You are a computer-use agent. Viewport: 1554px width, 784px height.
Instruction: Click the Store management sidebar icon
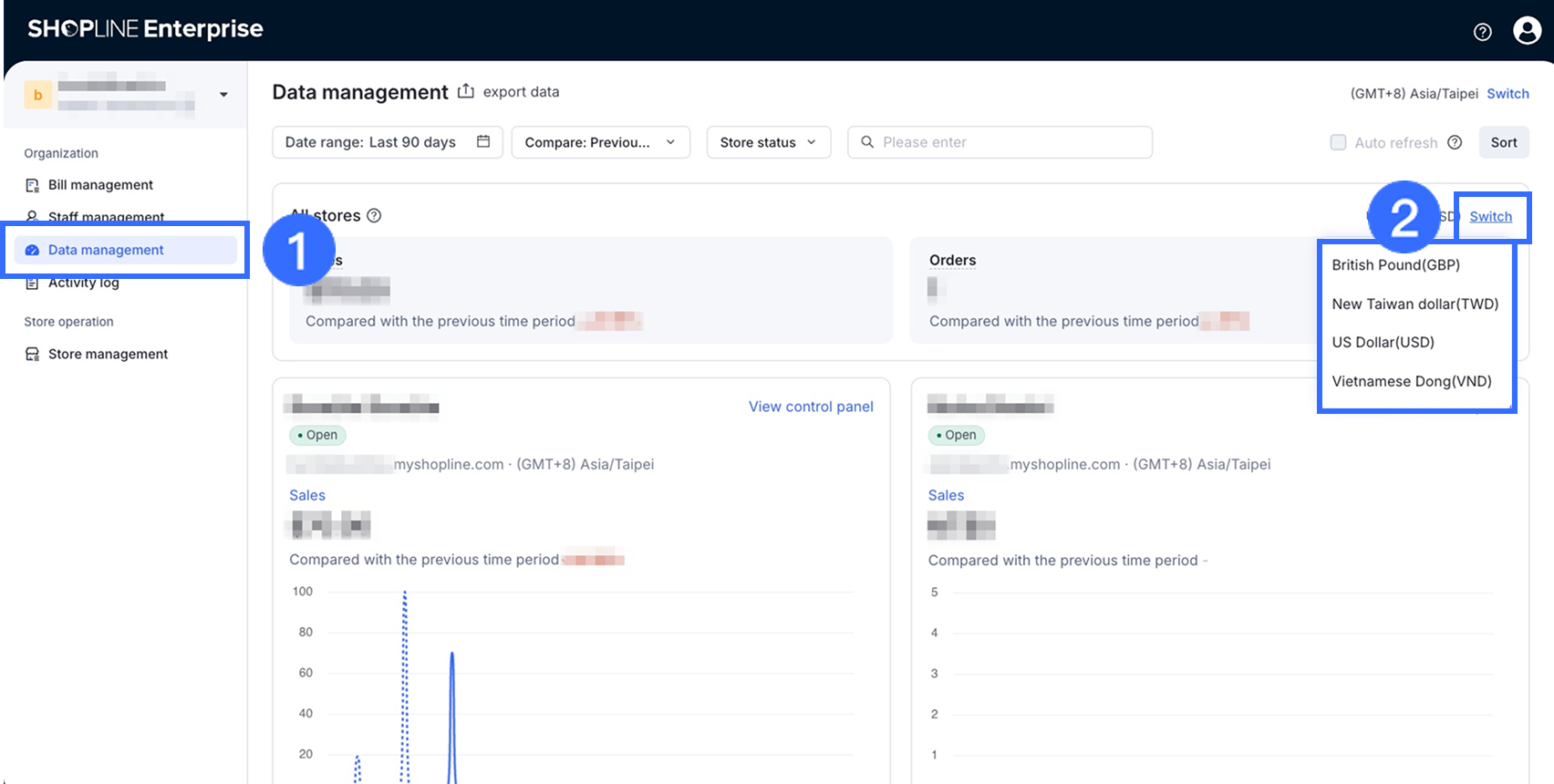coord(33,354)
